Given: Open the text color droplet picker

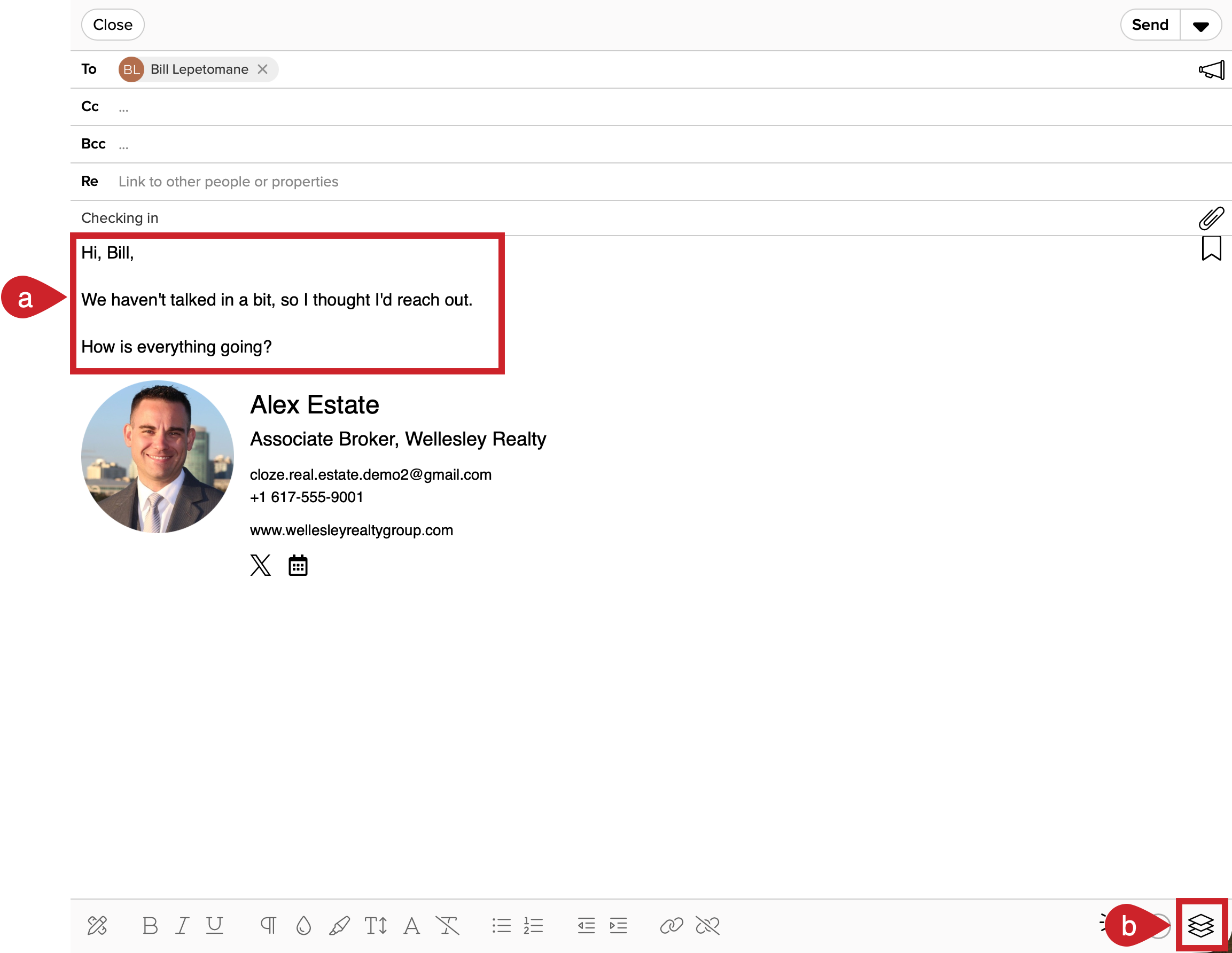Looking at the screenshot, I should coord(303,925).
